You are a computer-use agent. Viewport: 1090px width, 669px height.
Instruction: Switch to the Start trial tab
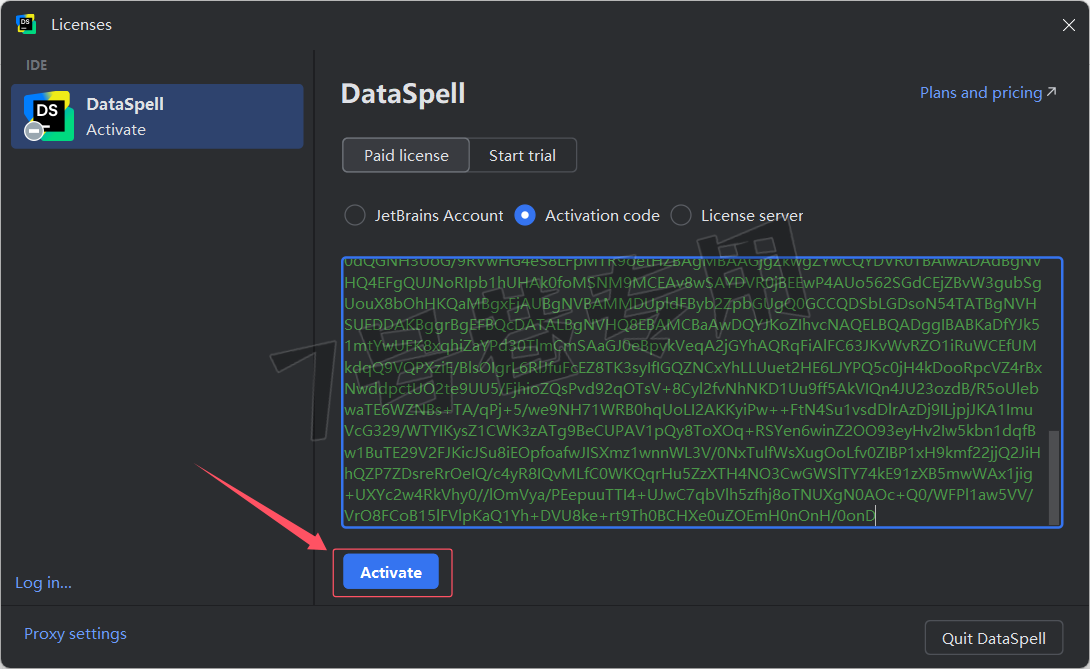[522, 155]
